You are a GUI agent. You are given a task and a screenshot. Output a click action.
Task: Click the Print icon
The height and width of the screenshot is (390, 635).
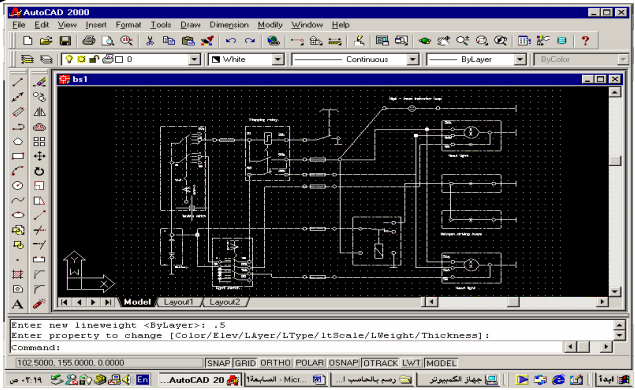[x=89, y=40]
